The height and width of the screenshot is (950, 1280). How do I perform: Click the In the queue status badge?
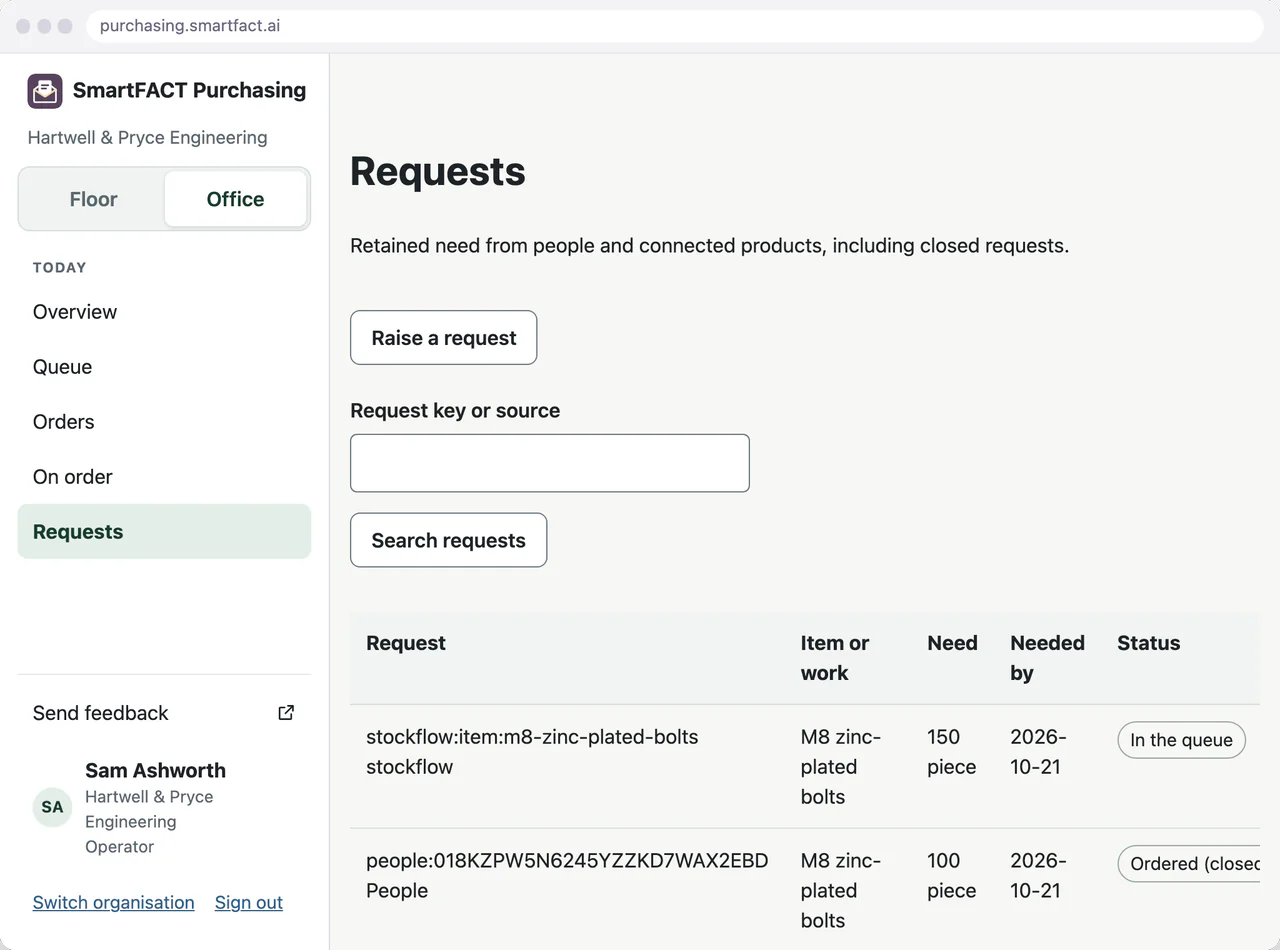coord(1181,740)
